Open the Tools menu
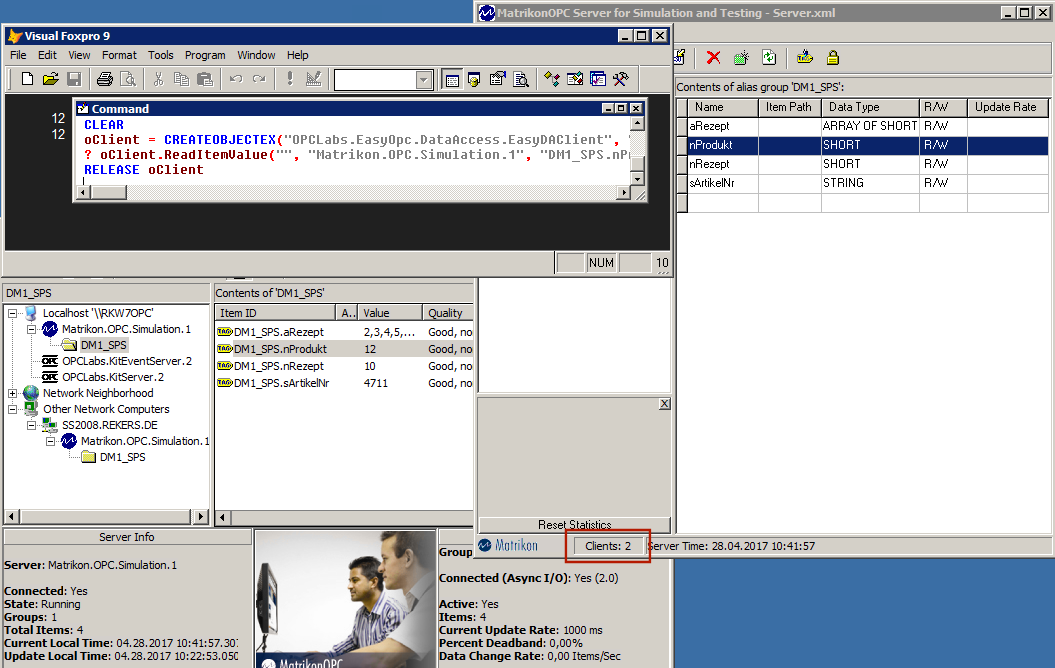Screen dimensions: 1055x668 pyautogui.click(x=161, y=55)
